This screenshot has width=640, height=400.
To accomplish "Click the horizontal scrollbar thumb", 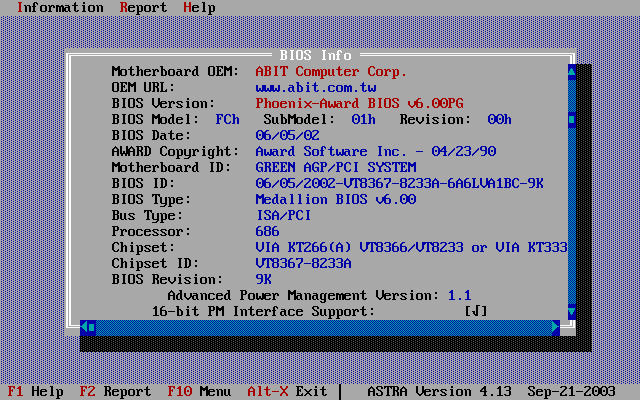I will (92, 327).
